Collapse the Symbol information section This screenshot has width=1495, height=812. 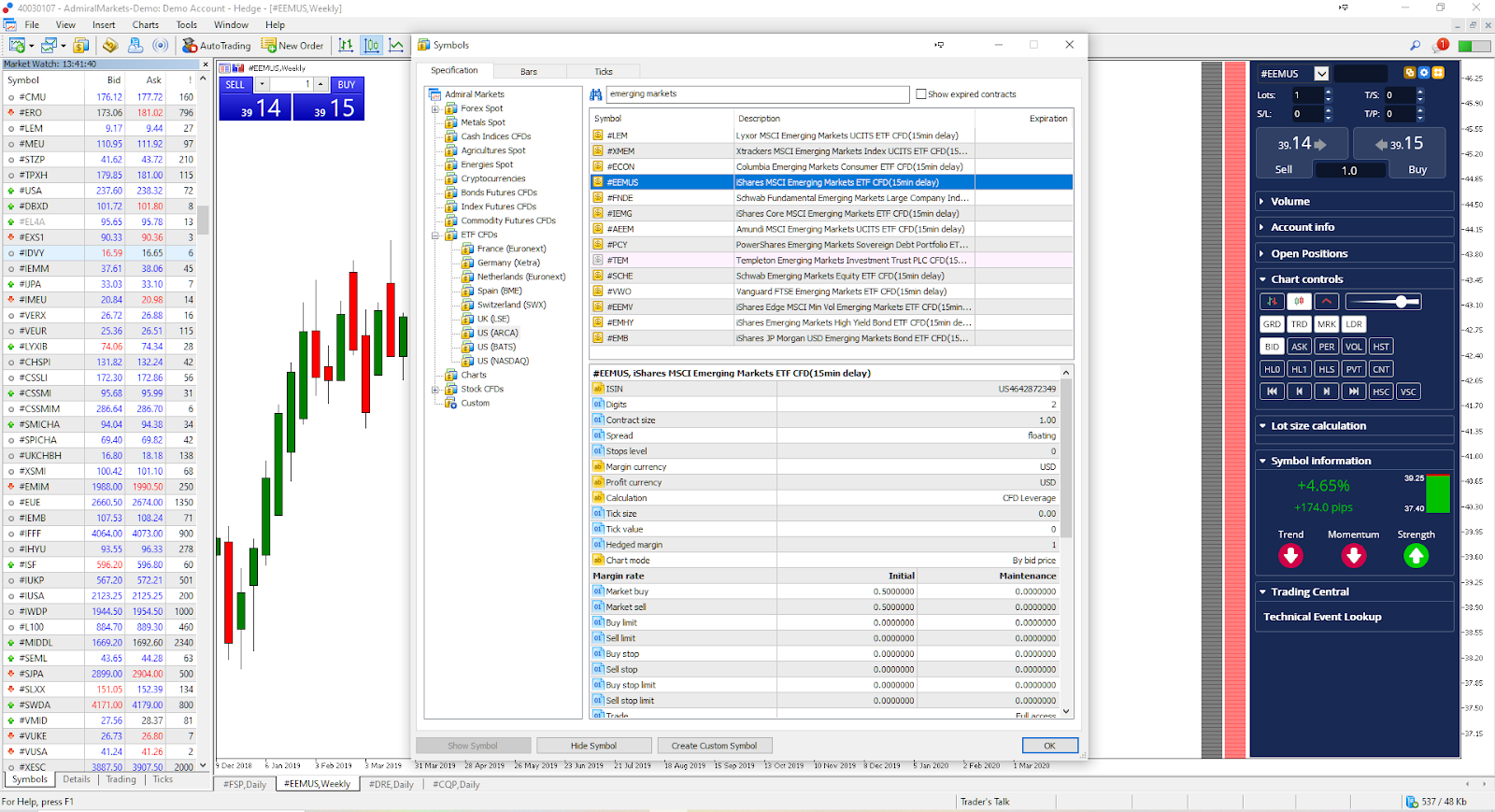[x=1355, y=461]
